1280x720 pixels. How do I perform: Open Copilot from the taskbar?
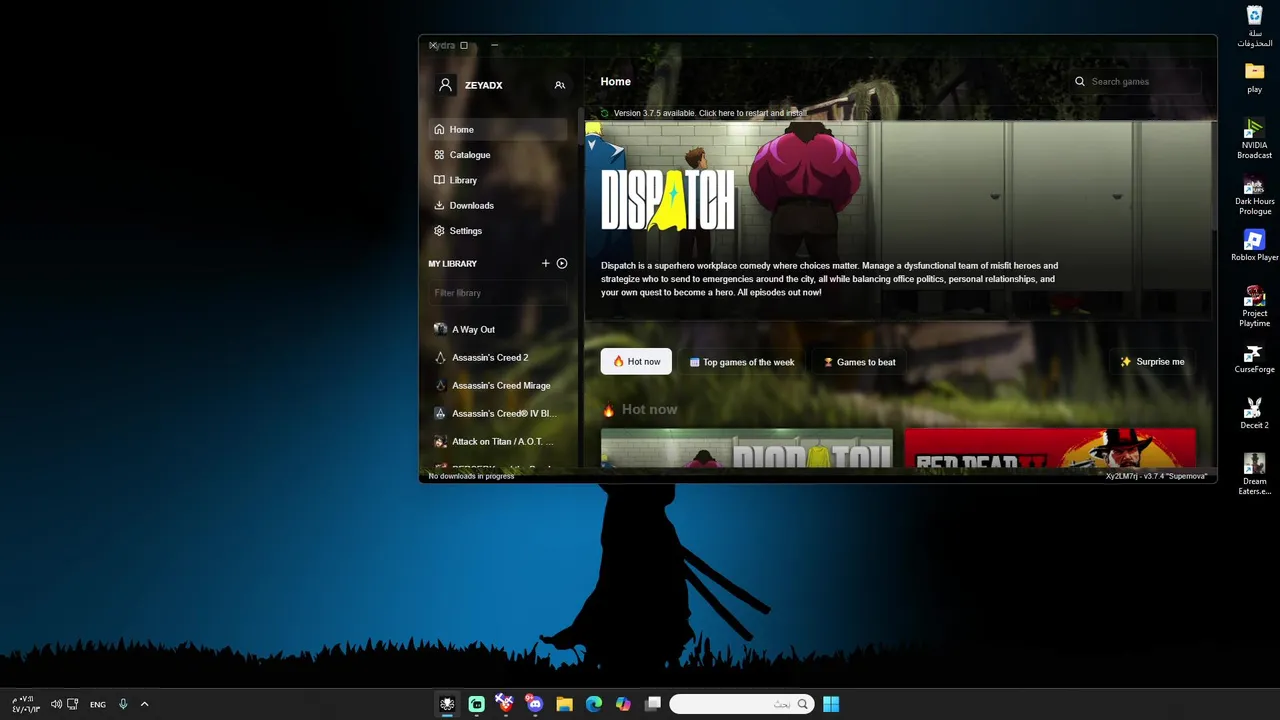click(x=623, y=704)
